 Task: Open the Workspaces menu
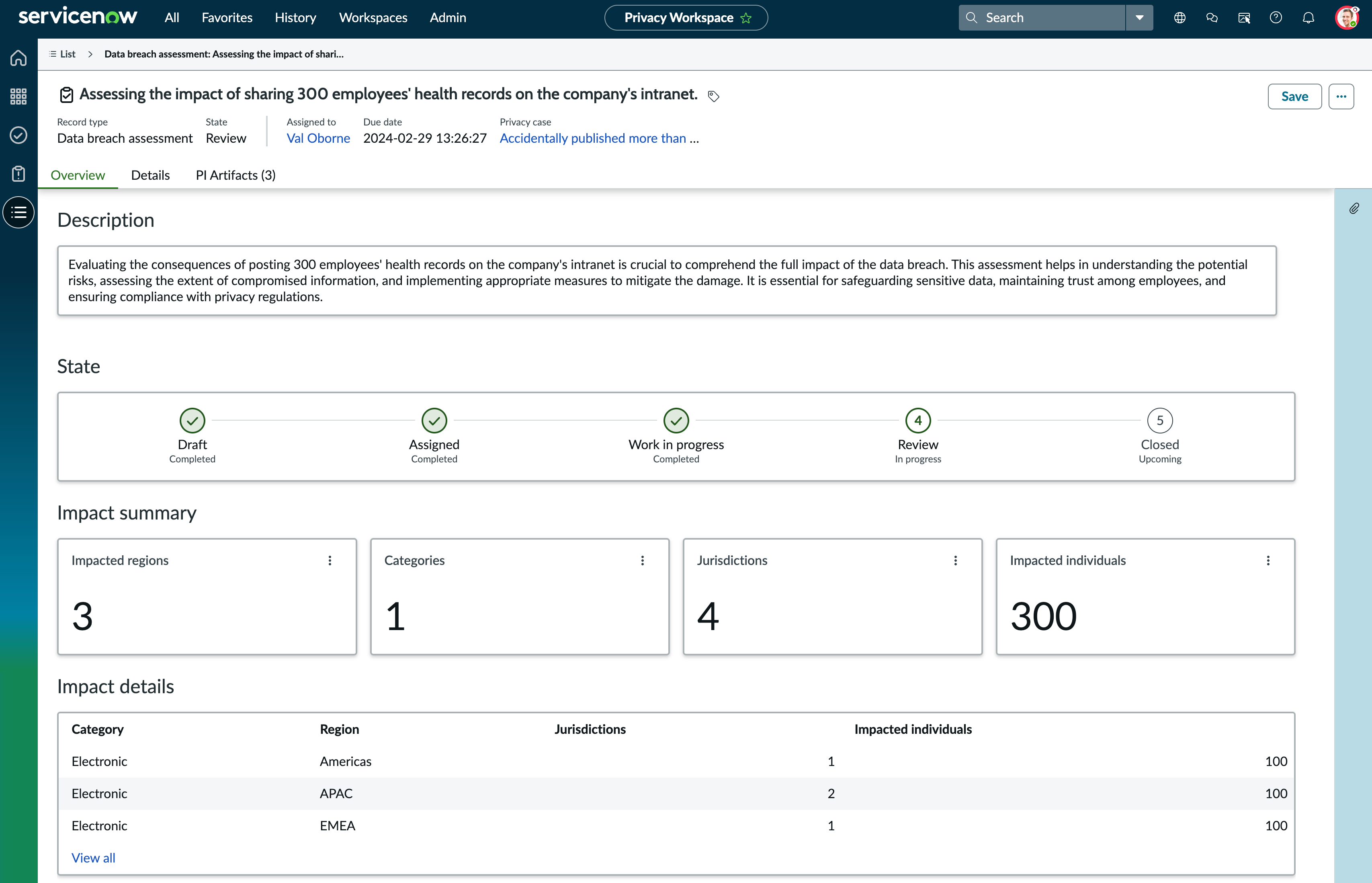tap(373, 18)
